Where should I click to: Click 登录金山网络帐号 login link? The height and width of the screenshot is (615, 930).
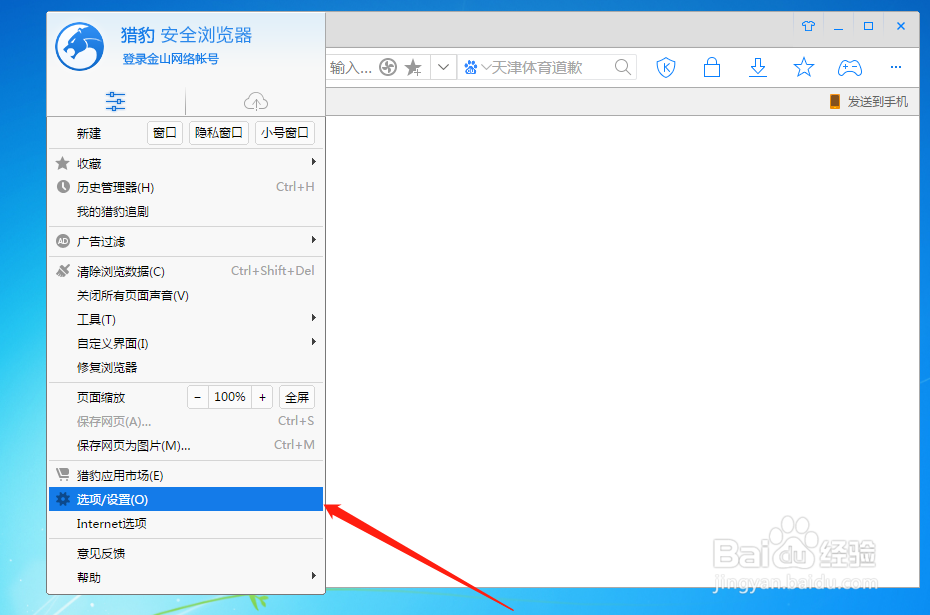point(171,59)
